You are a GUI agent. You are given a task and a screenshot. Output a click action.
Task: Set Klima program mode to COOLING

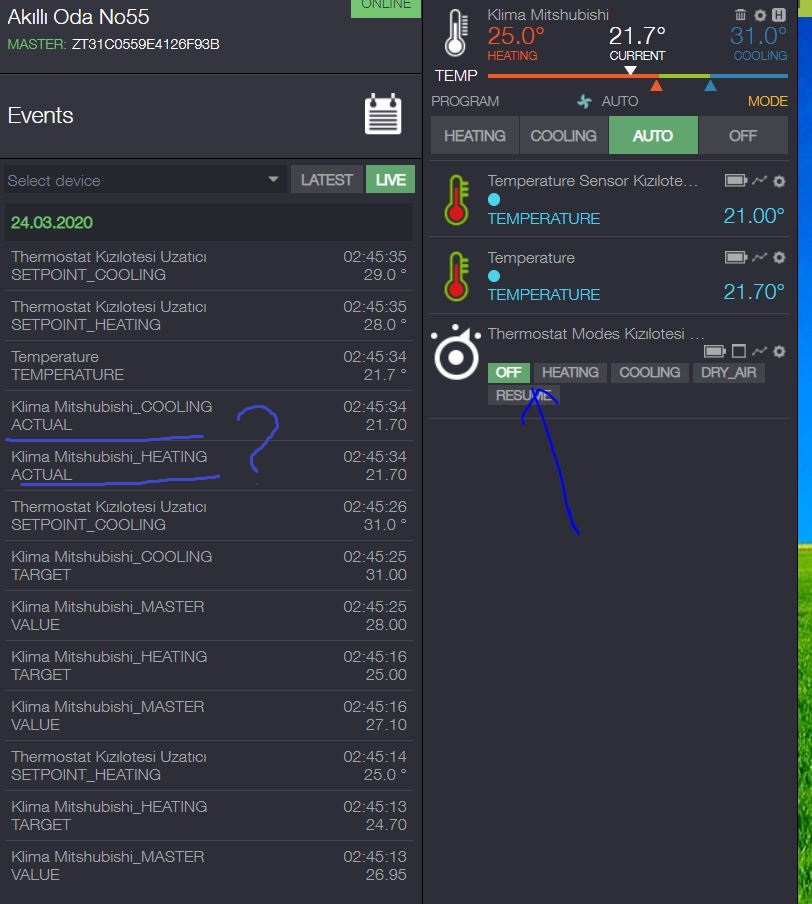(563, 135)
